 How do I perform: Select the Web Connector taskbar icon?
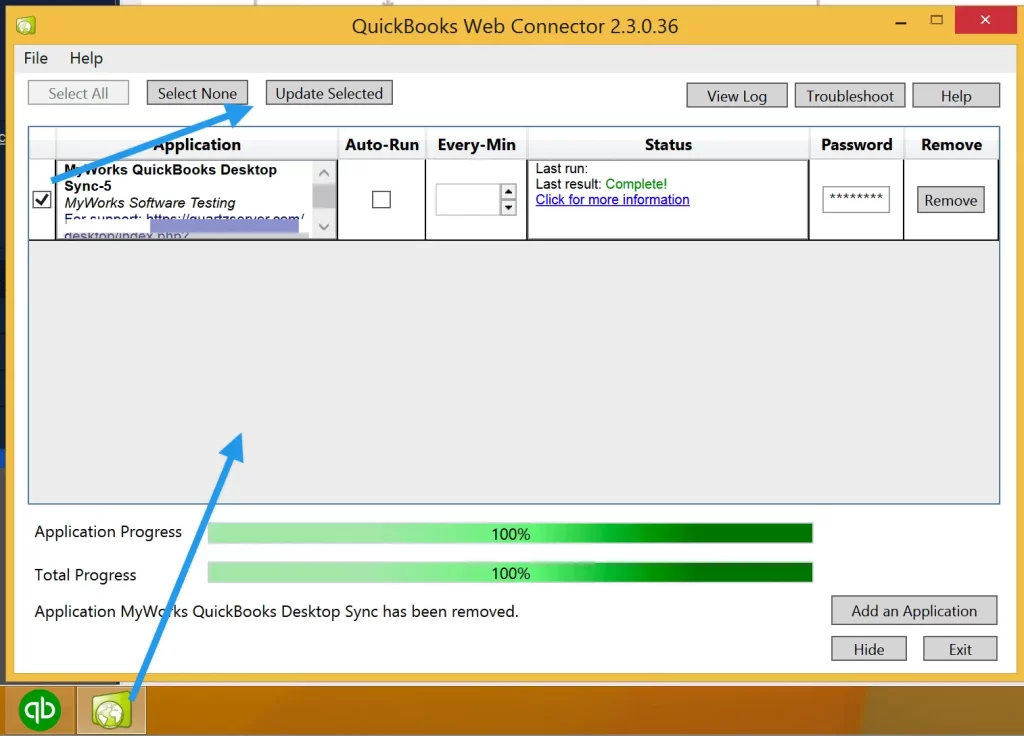point(110,710)
